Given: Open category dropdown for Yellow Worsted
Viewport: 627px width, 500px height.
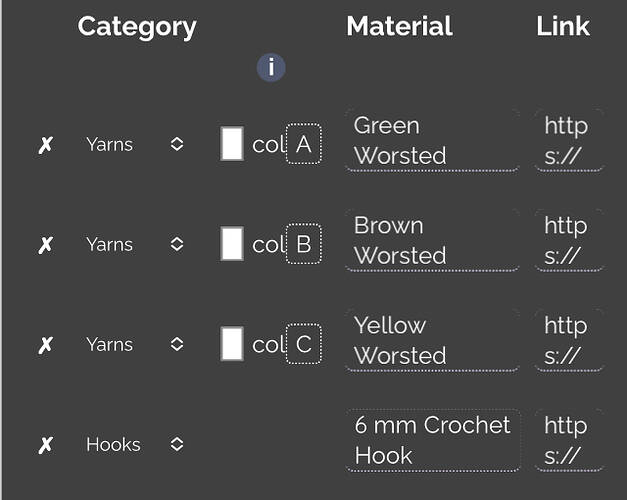Looking at the screenshot, I should click(135, 344).
